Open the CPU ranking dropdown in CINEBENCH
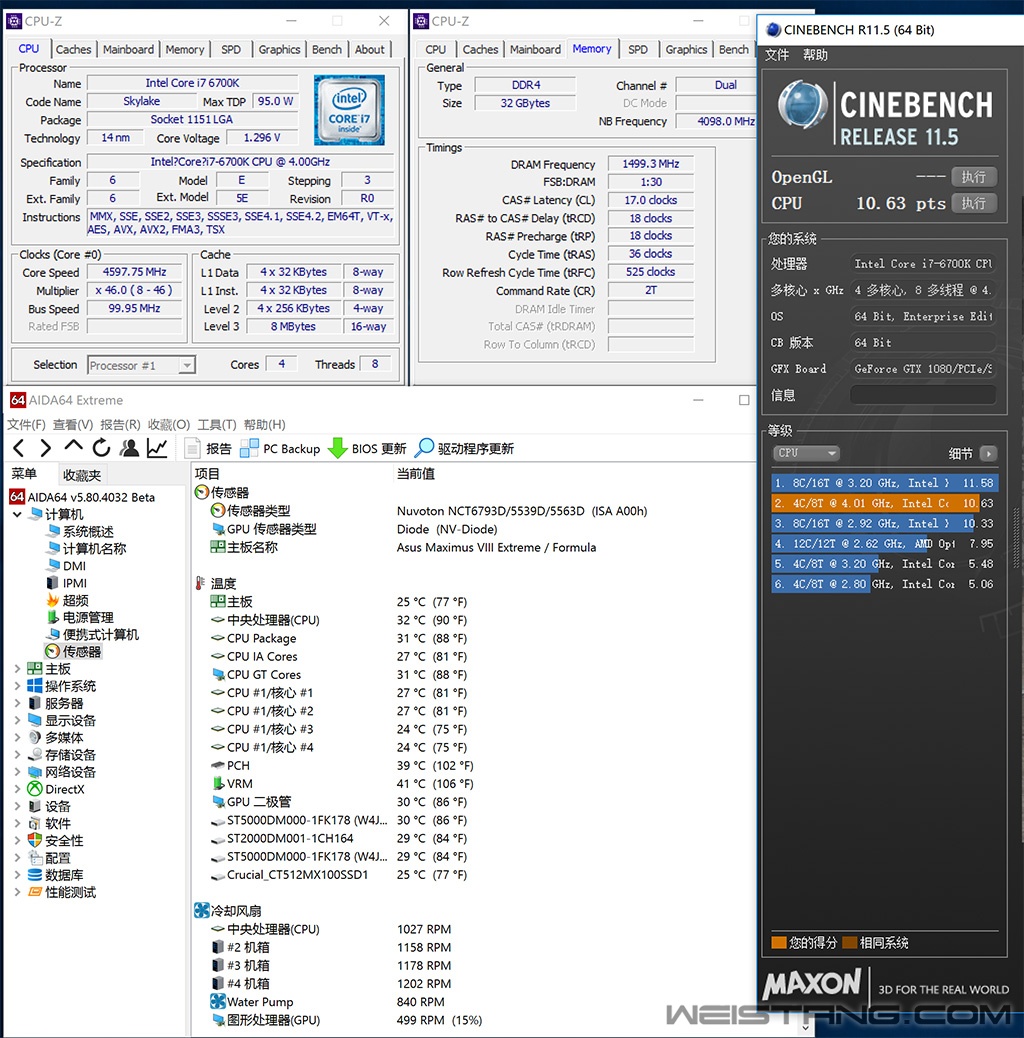This screenshot has width=1024, height=1038. pos(806,453)
